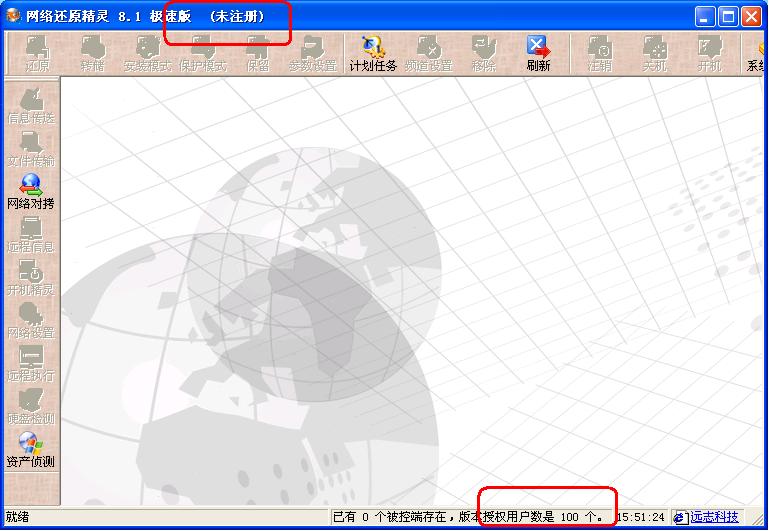
Task: Click the 远志科技 link in status bar
Action: (714, 517)
